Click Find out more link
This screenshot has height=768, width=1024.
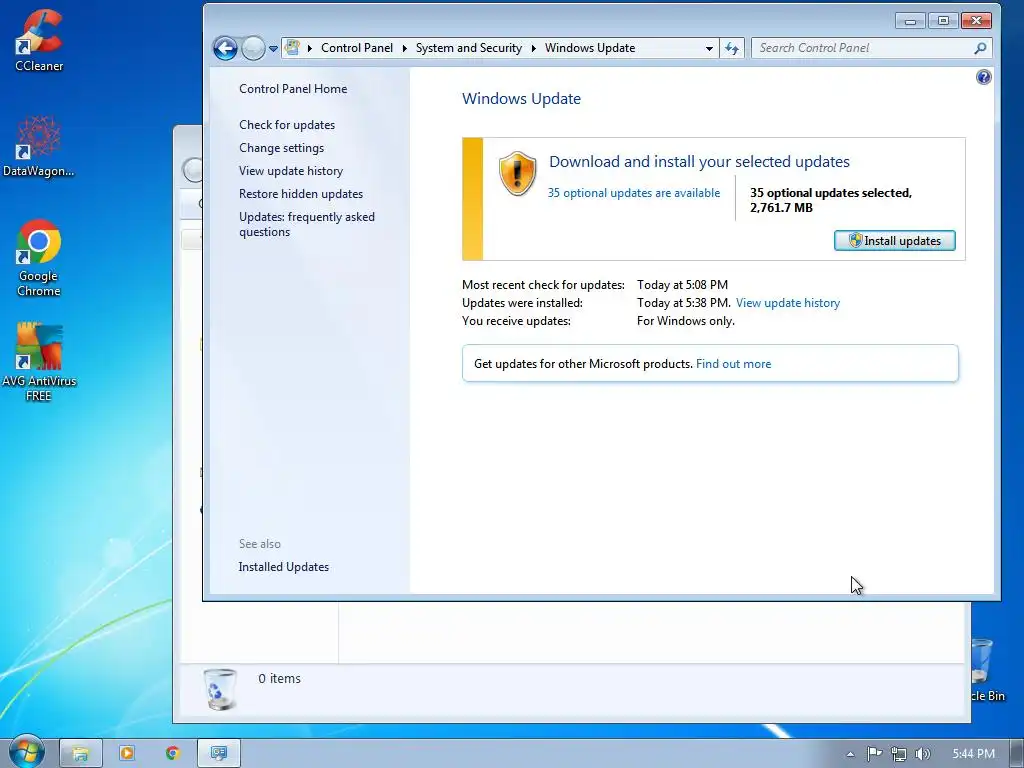(733, 364)
